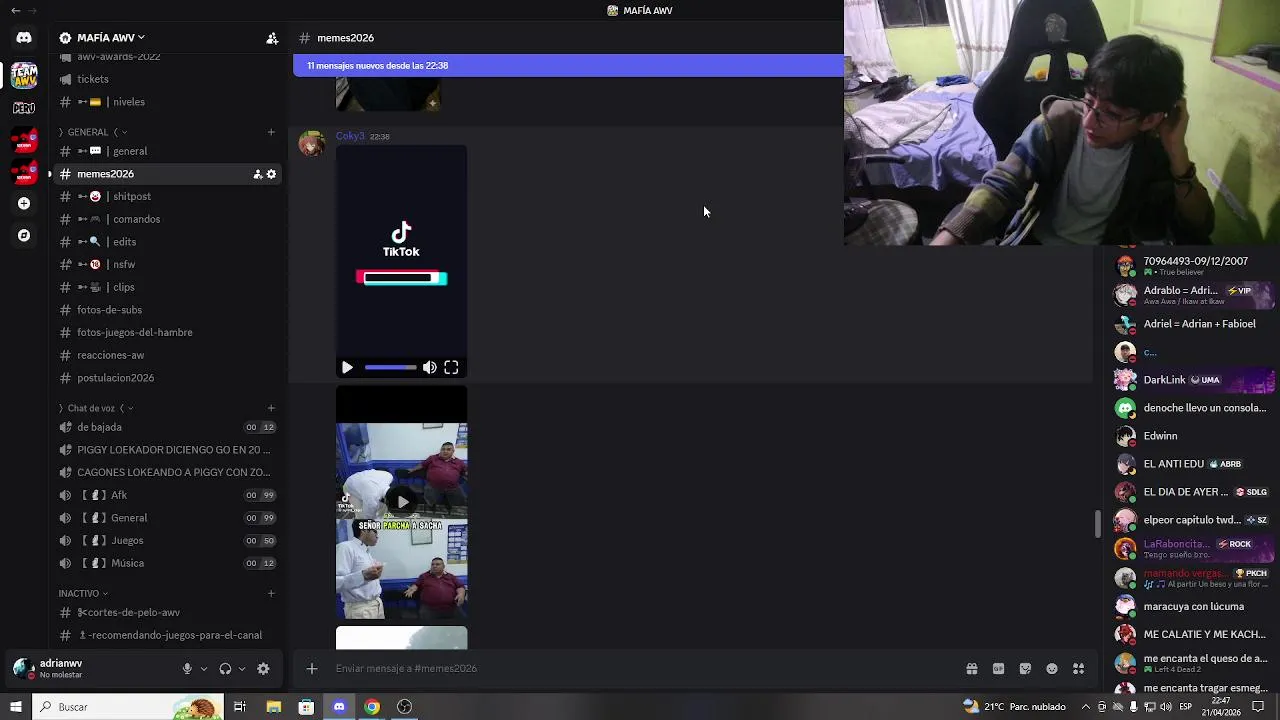1280x720 pixels.
Task: Add a server with plus icon
Action: 24,203
